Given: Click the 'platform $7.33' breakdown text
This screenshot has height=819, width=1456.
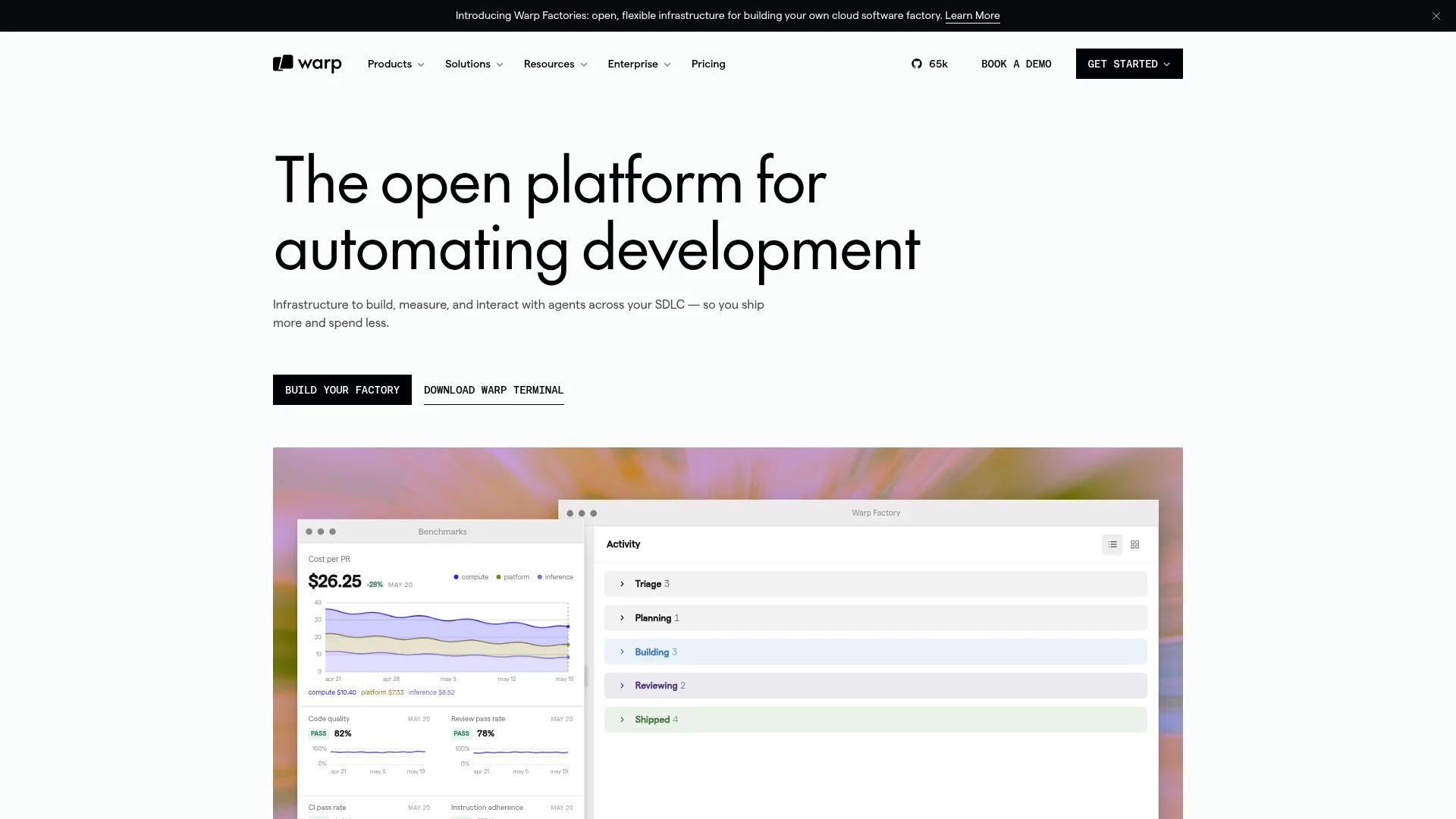Looking at the screenshot, I should point(382,692).
